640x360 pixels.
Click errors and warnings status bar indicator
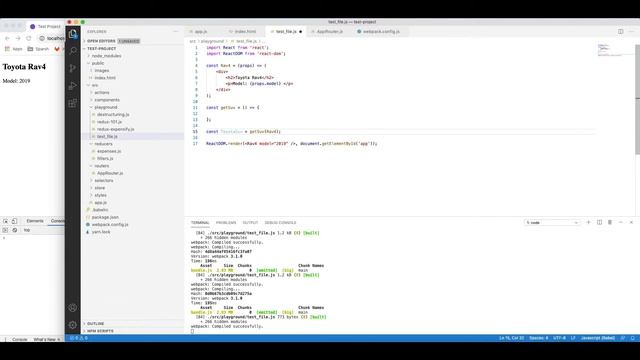point(79,338)
